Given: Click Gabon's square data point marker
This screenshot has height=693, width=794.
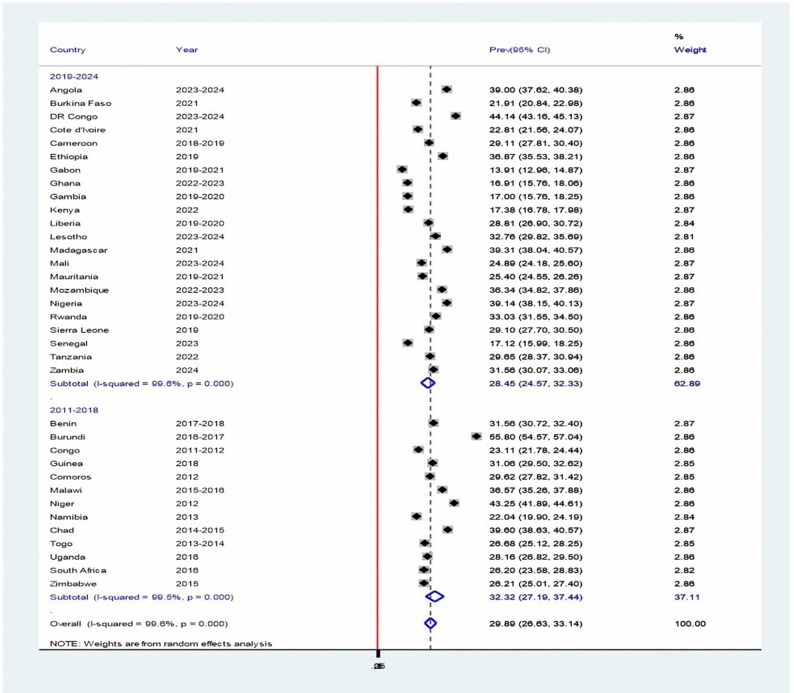Looking at the screenshot, I should (x=402, y=170).
